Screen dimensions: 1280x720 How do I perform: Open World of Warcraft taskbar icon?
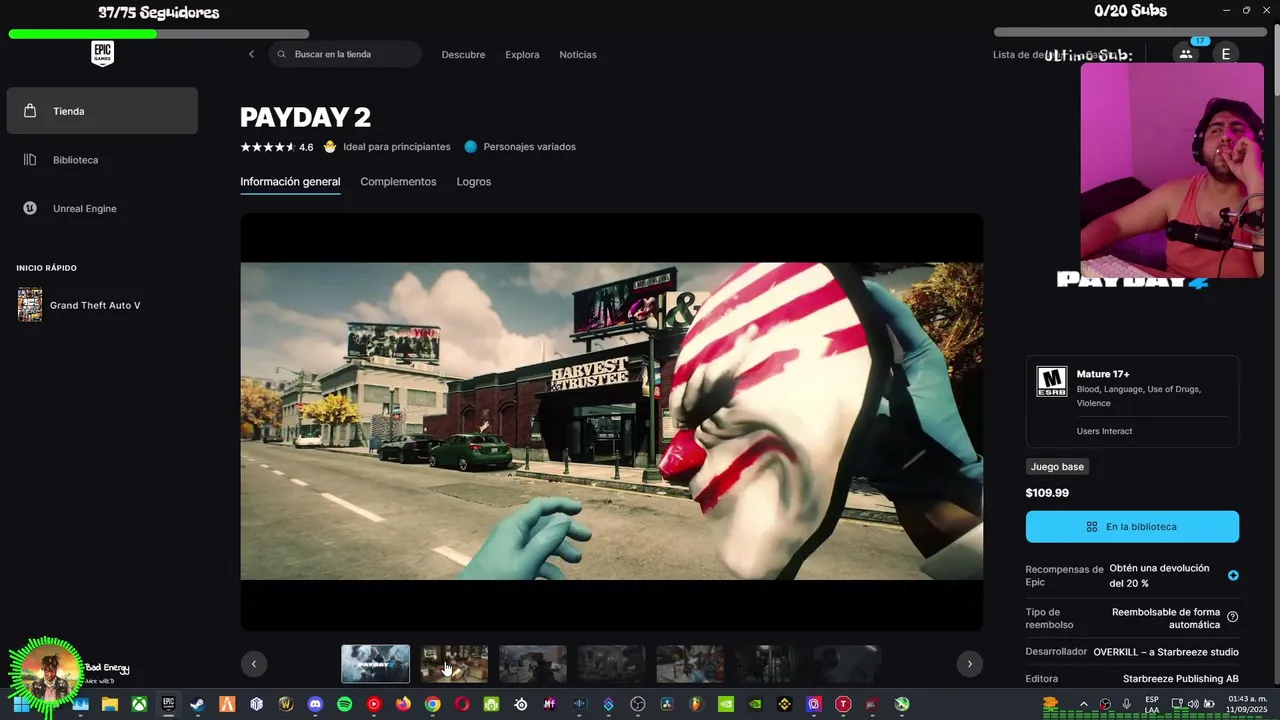pos(286,704)
